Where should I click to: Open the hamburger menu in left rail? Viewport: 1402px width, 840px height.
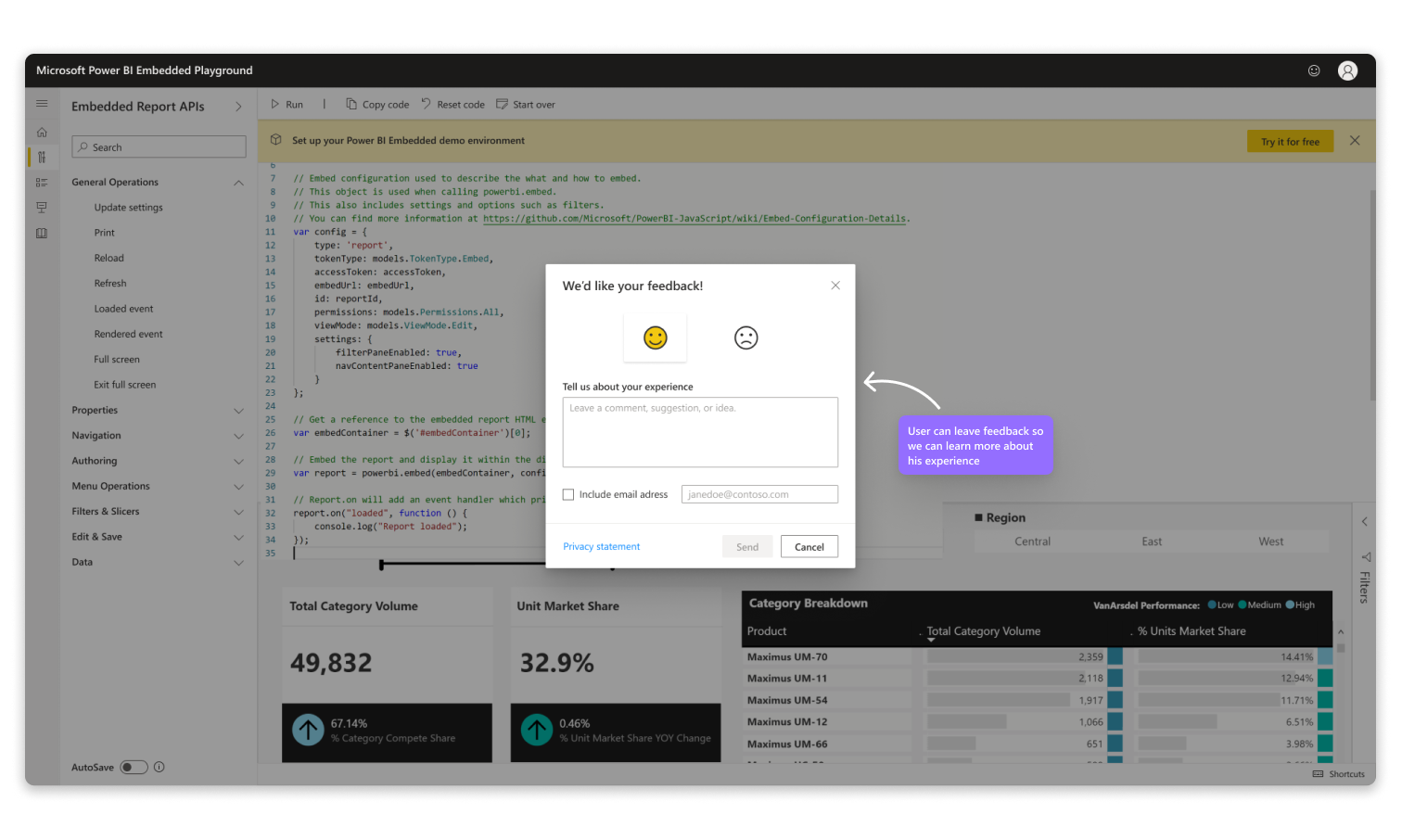42,104
